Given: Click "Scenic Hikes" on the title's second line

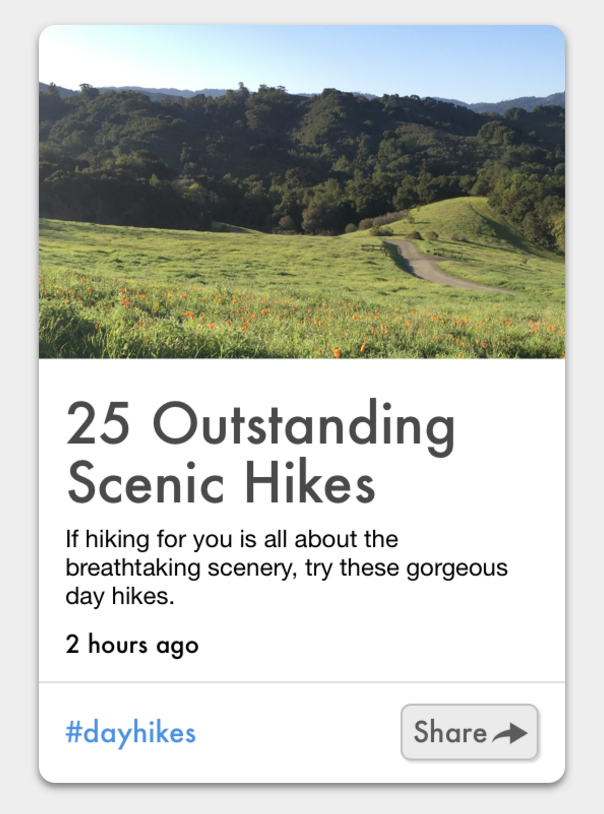Looking at the screenshot, I should click(221, 483).
